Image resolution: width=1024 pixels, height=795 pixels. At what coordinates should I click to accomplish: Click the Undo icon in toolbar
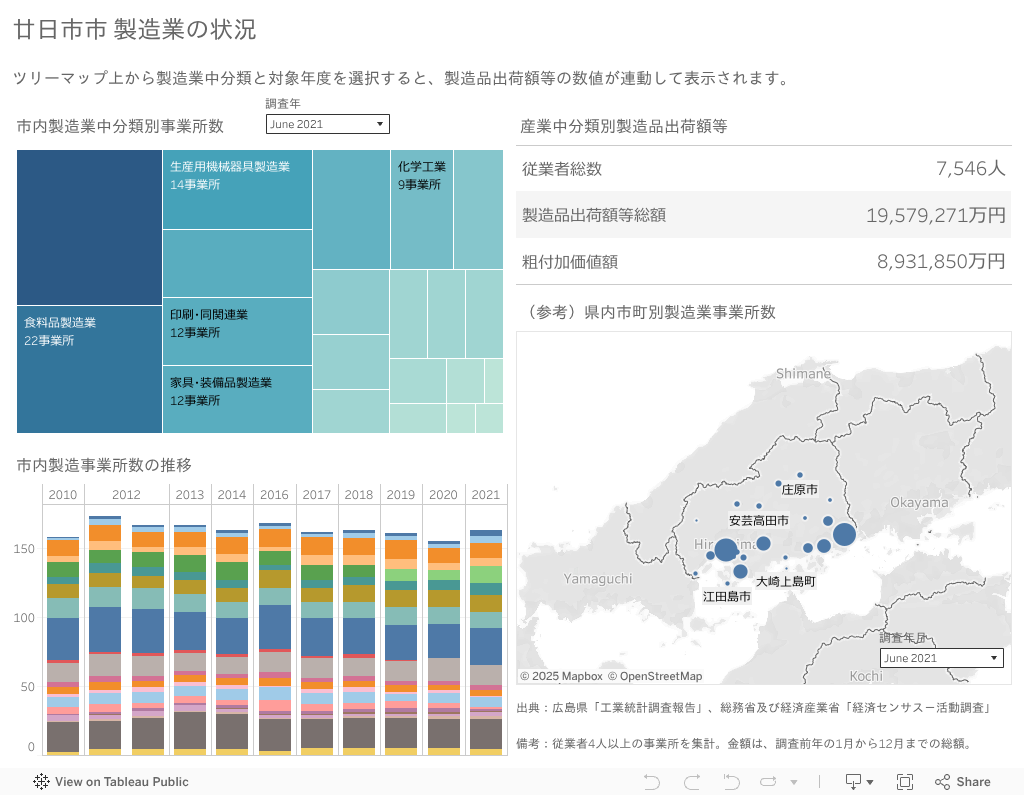coord(652,782)
